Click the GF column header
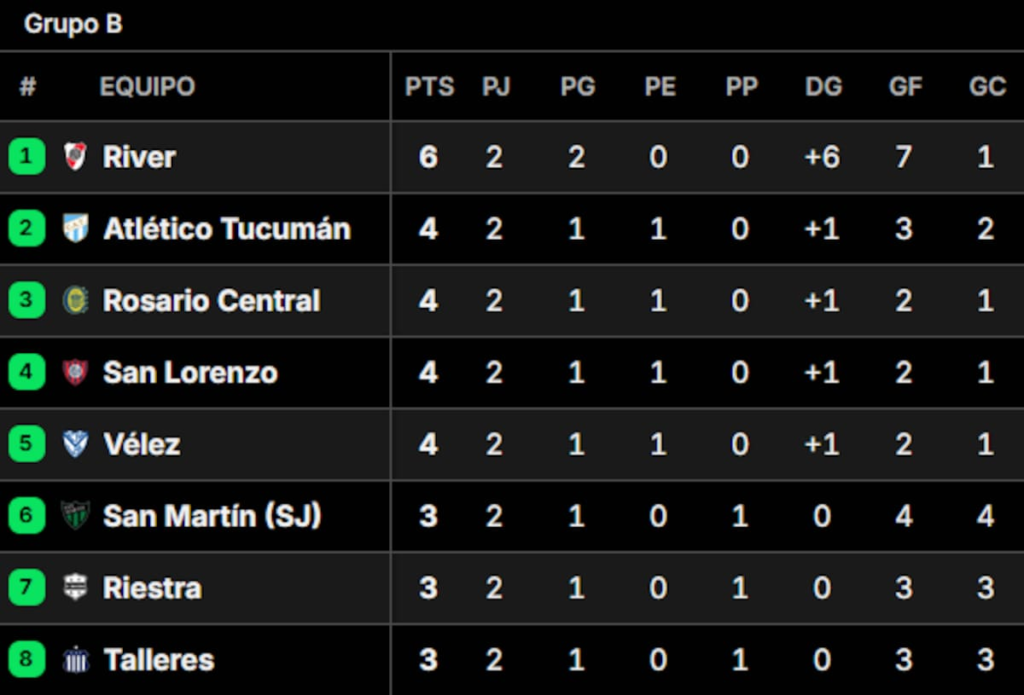1024x695 pixels. (905, 87)
